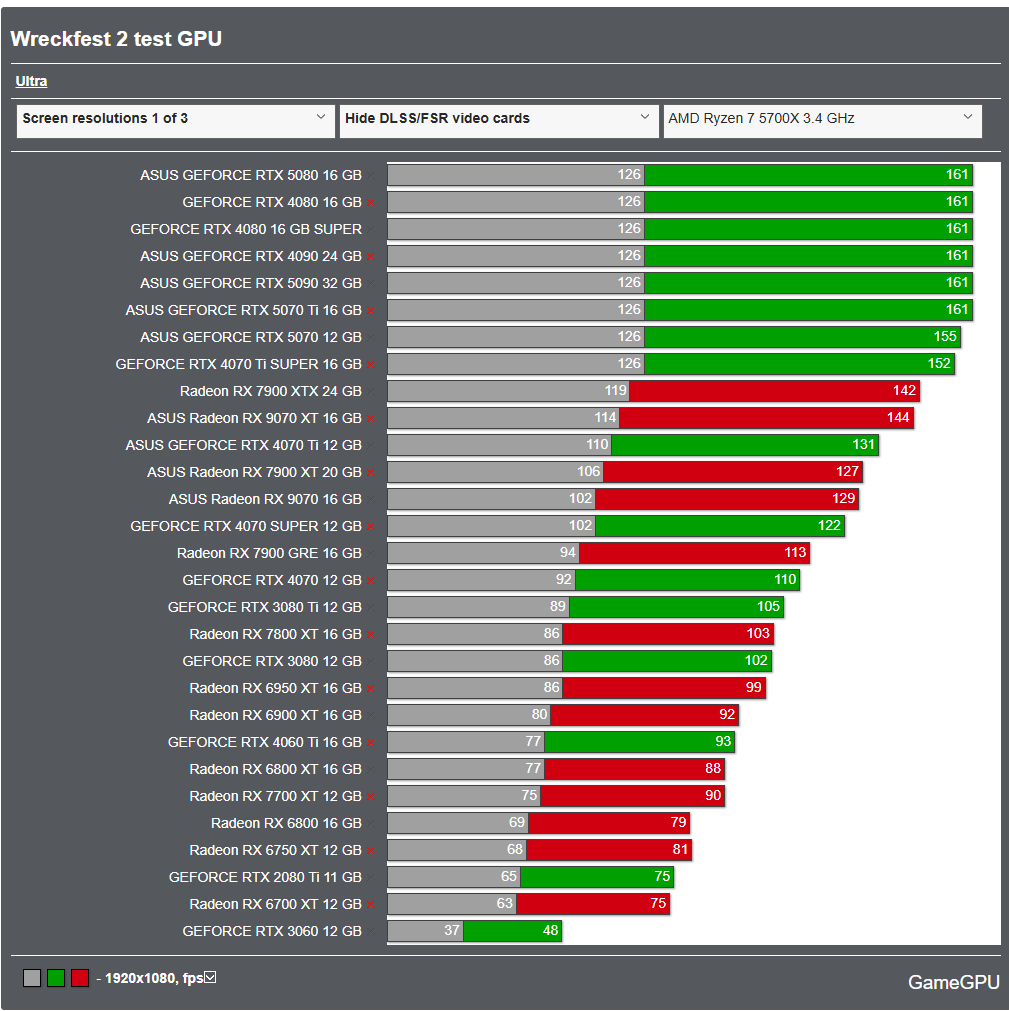This screenshot has width=1009, height=1011.
Task: Remove ASUS GEFORCE RTX 5090 32 GB row
Action: (371, 284)
